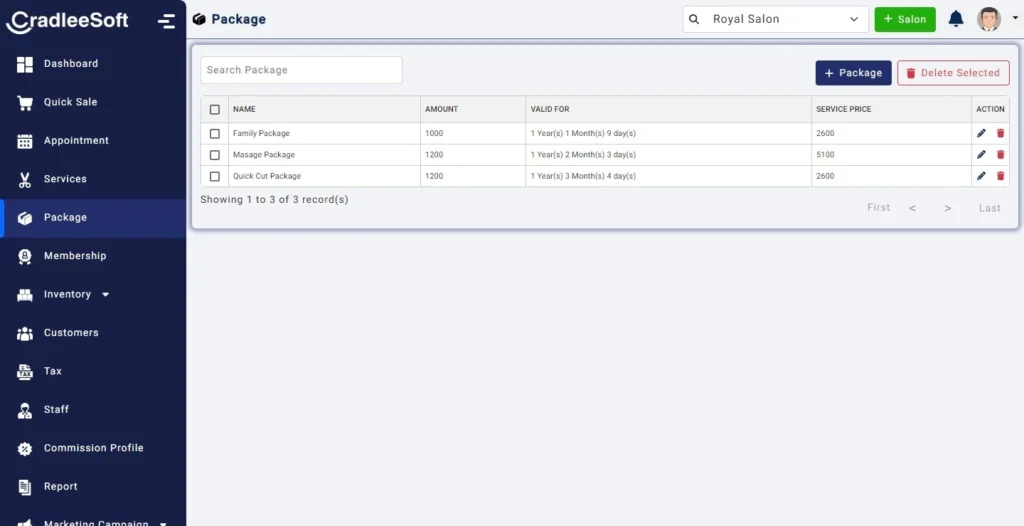The image size is (1024, 526).
Task: Focus the Search Package field
Action: [301, 70]
